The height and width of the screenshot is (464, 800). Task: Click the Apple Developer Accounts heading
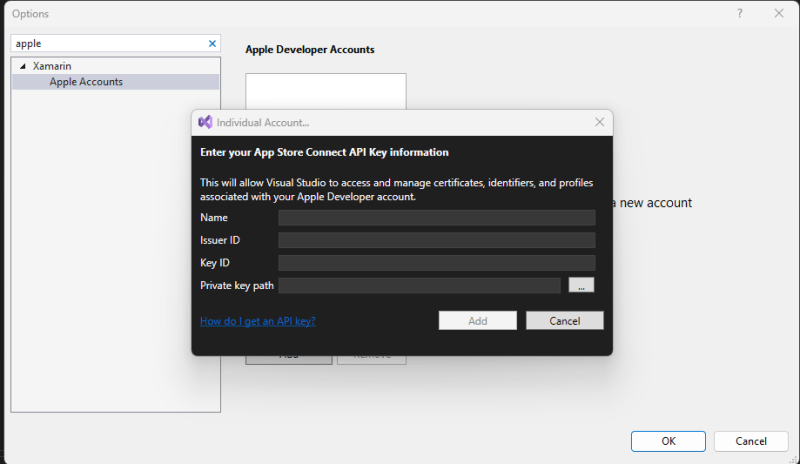pos(310,50)
